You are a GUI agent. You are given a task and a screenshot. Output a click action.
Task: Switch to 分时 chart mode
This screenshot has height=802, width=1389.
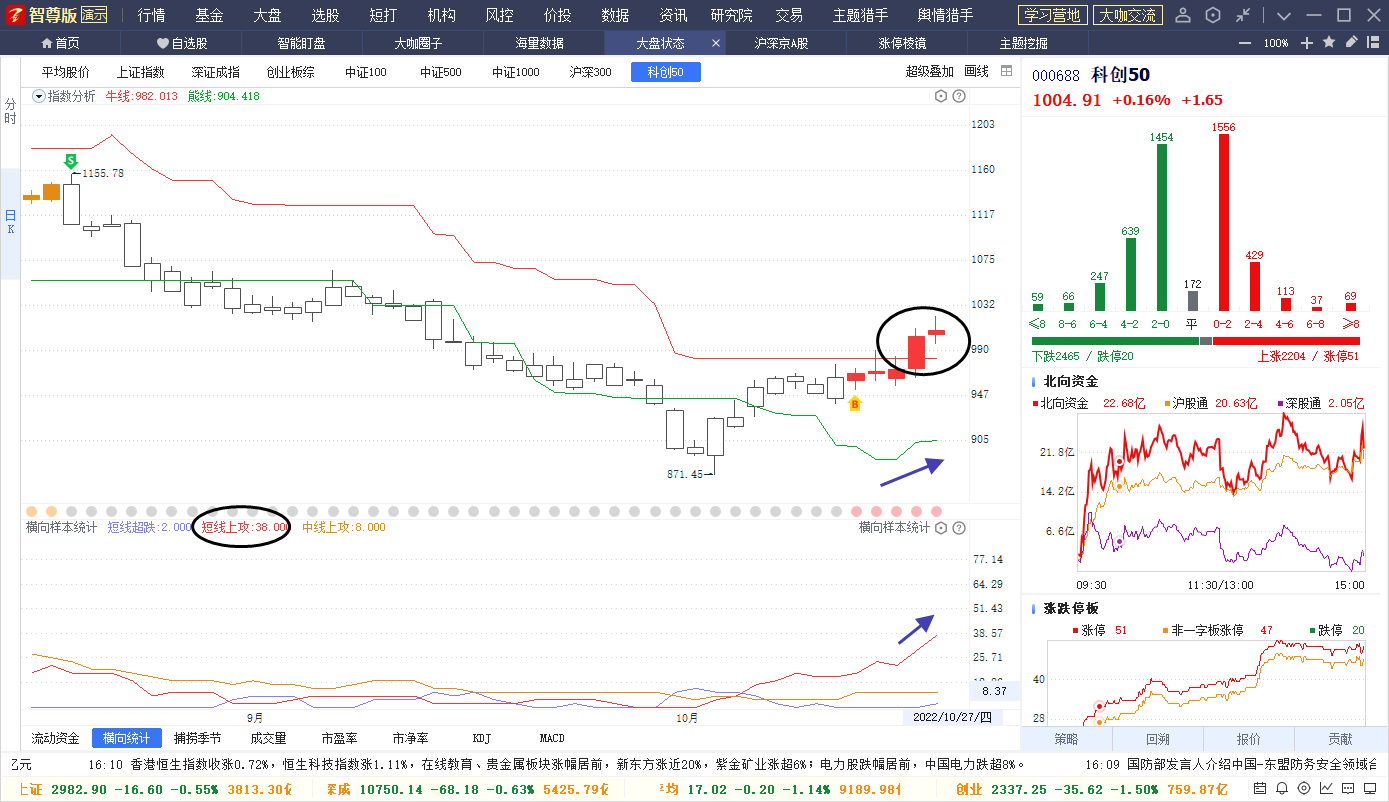click(10, 111)
